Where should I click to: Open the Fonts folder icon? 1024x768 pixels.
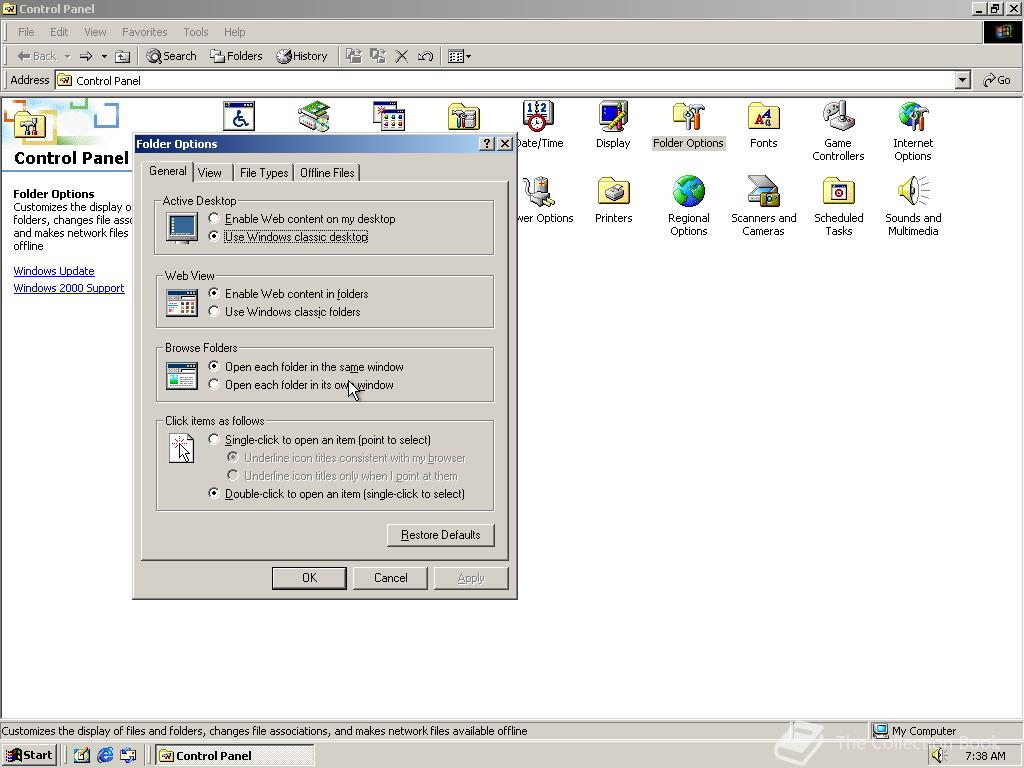pyautogui.click(x=763, y=124)
